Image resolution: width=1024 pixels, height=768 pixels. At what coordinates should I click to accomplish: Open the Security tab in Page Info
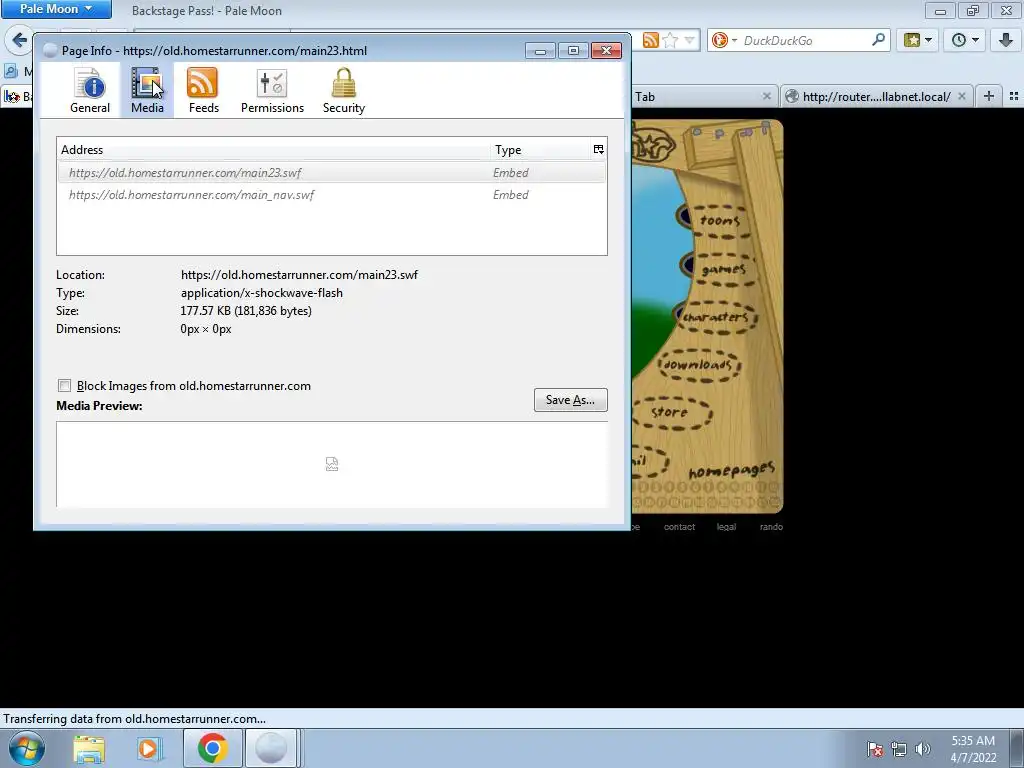tap(344, 91)
